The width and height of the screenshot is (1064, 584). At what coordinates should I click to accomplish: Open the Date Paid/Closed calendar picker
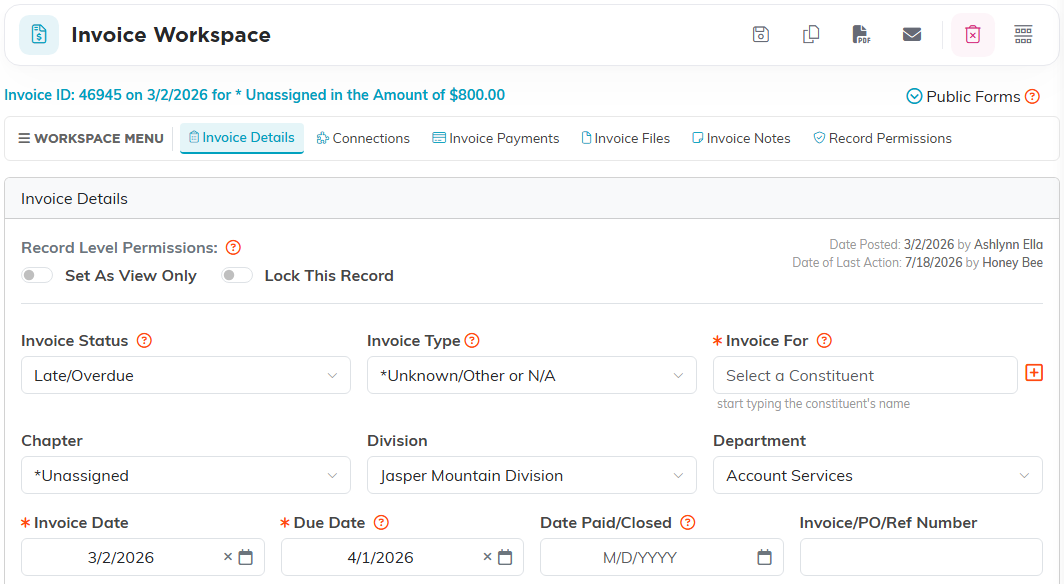[x=764, y=558]
